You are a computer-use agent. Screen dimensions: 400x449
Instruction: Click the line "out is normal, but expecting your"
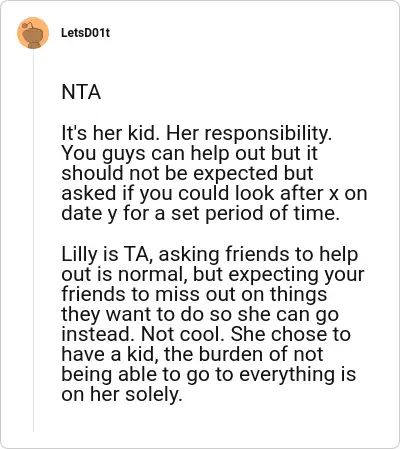click(x=213, y=274)
